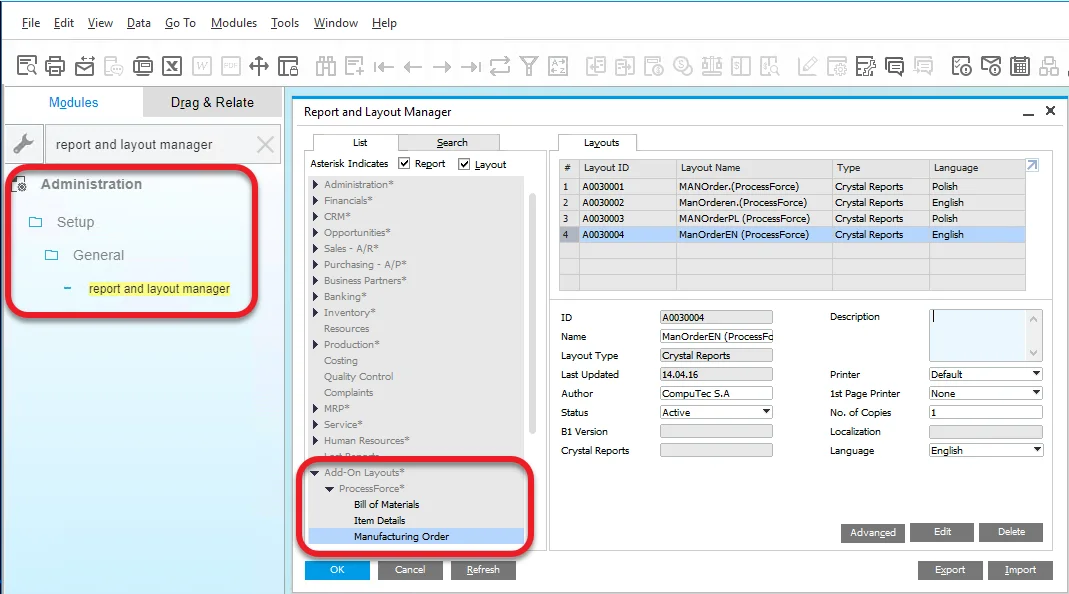Click the Lock Screen toolbar icon
Screen dimensions: 1069x594
coord(288,66)
